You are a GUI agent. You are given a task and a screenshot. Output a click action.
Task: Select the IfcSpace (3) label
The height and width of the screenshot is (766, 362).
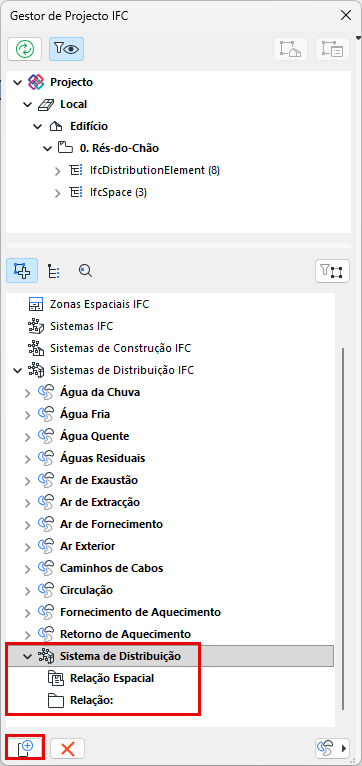coord(119,192)
